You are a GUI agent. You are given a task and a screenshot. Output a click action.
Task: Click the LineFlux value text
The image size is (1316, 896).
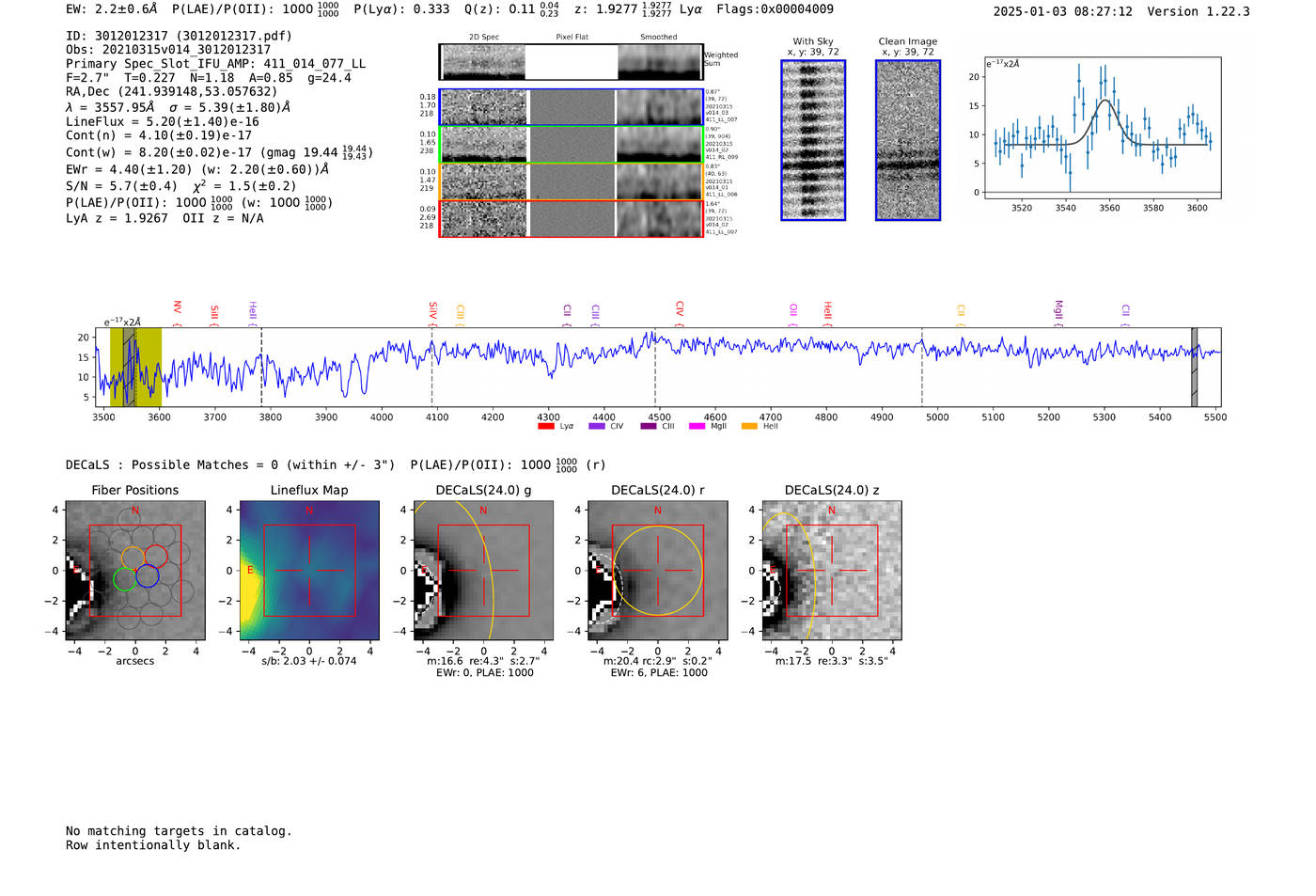pos(162,121)
